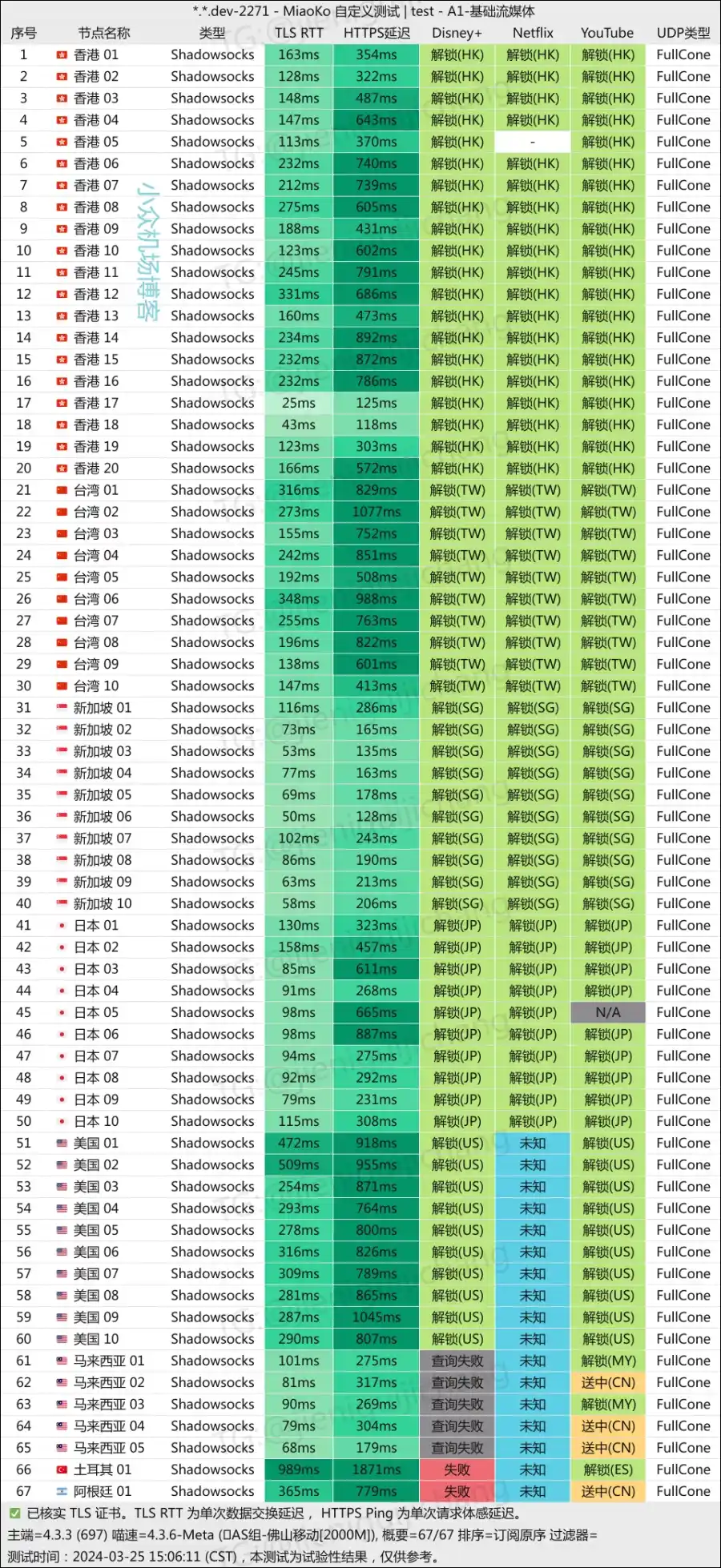721x1568 pixels.
Task: Click the UDP类型 column header
Action: (x=683, y=33)
